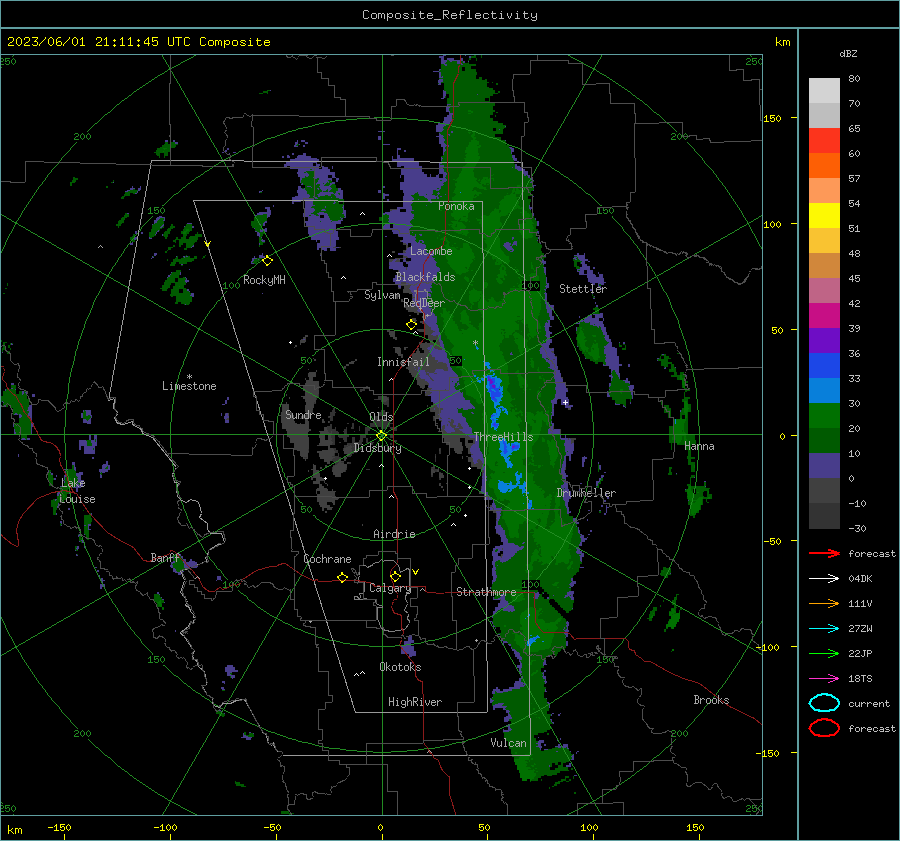The height and width of the screenshot is (841, 900).
Task: Click the Hanna label on map
Action: 699,446
